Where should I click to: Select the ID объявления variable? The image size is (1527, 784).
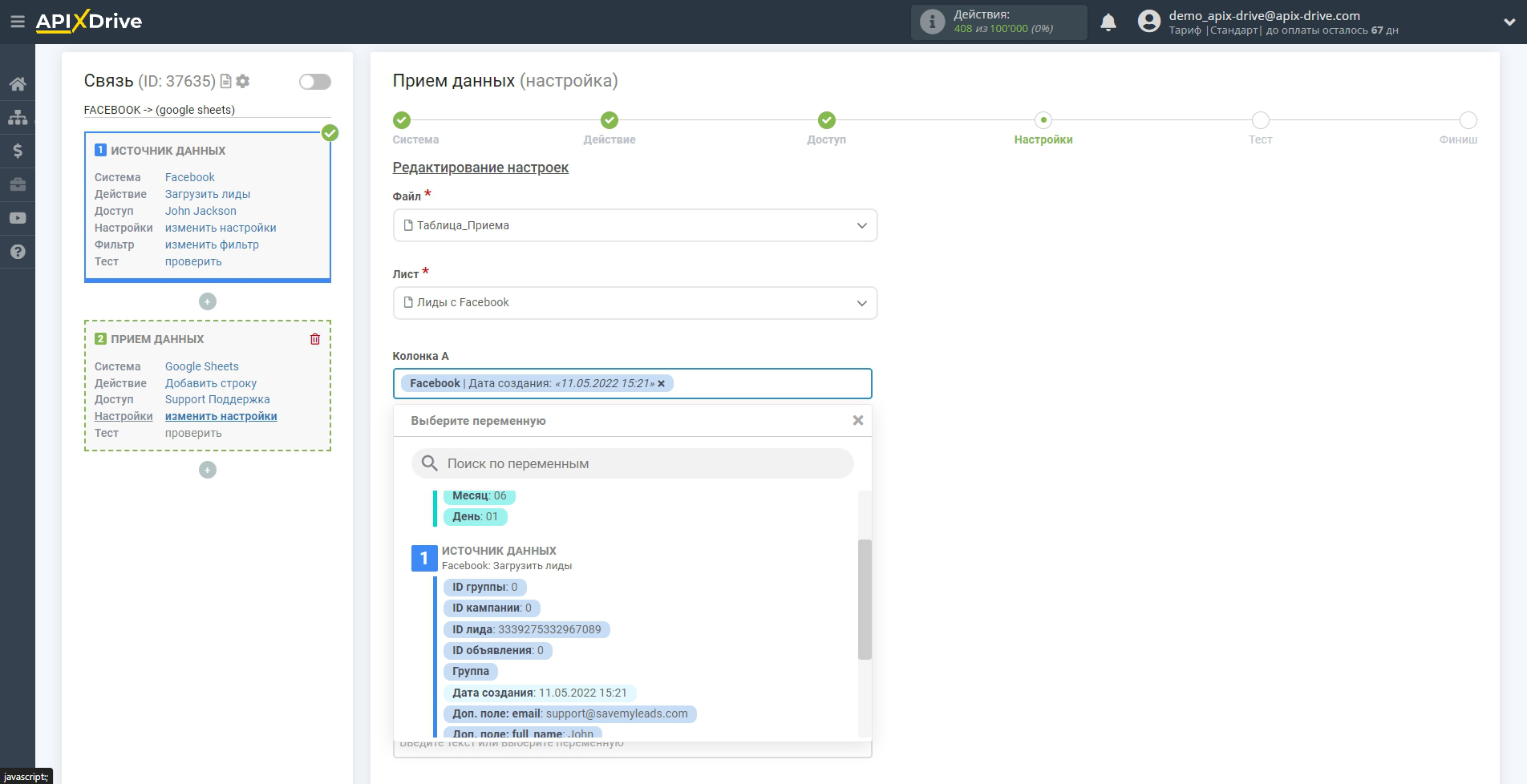(x=498, y=650)
